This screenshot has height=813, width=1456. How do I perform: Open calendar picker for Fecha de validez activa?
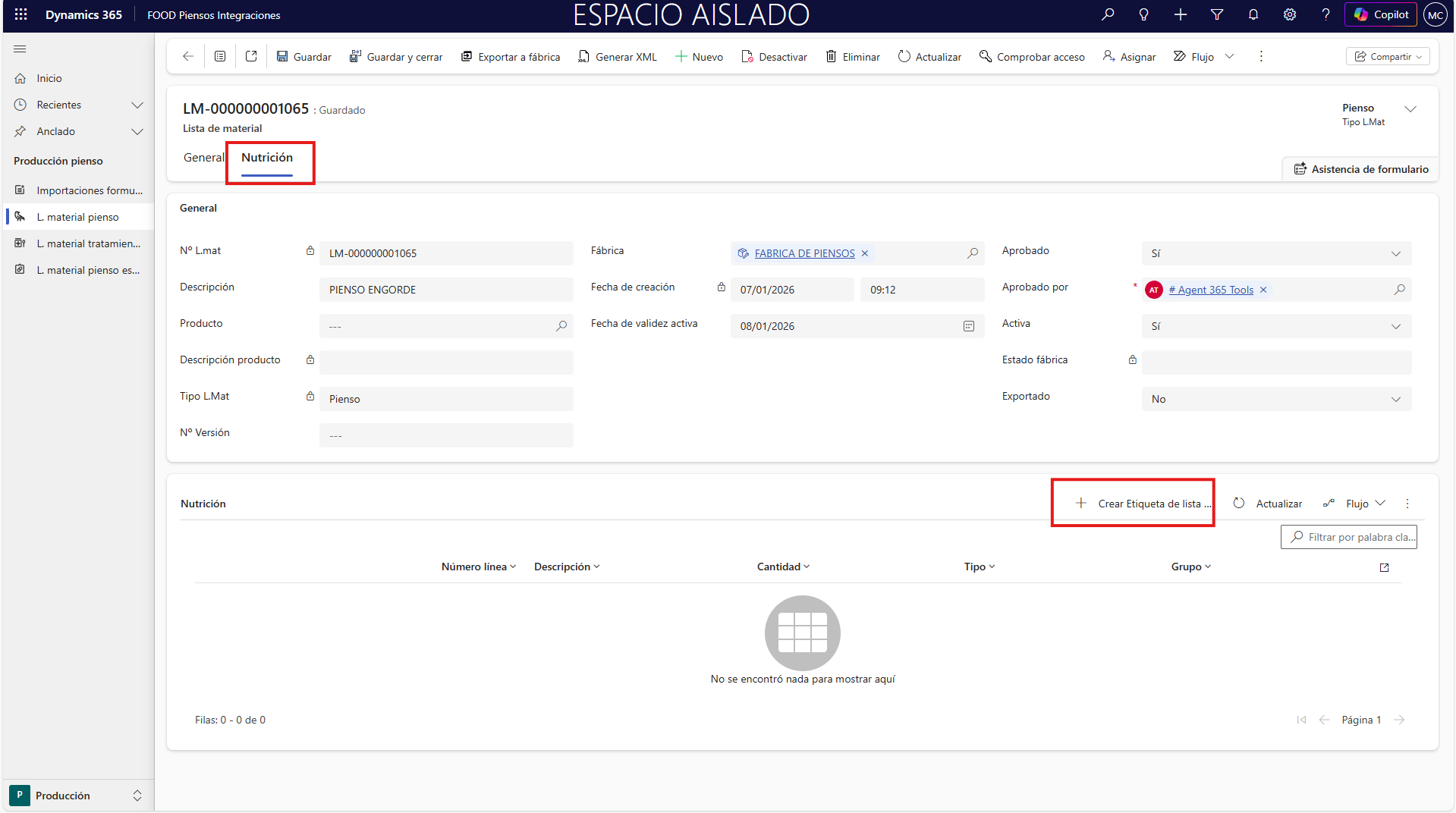click(969, 326)
